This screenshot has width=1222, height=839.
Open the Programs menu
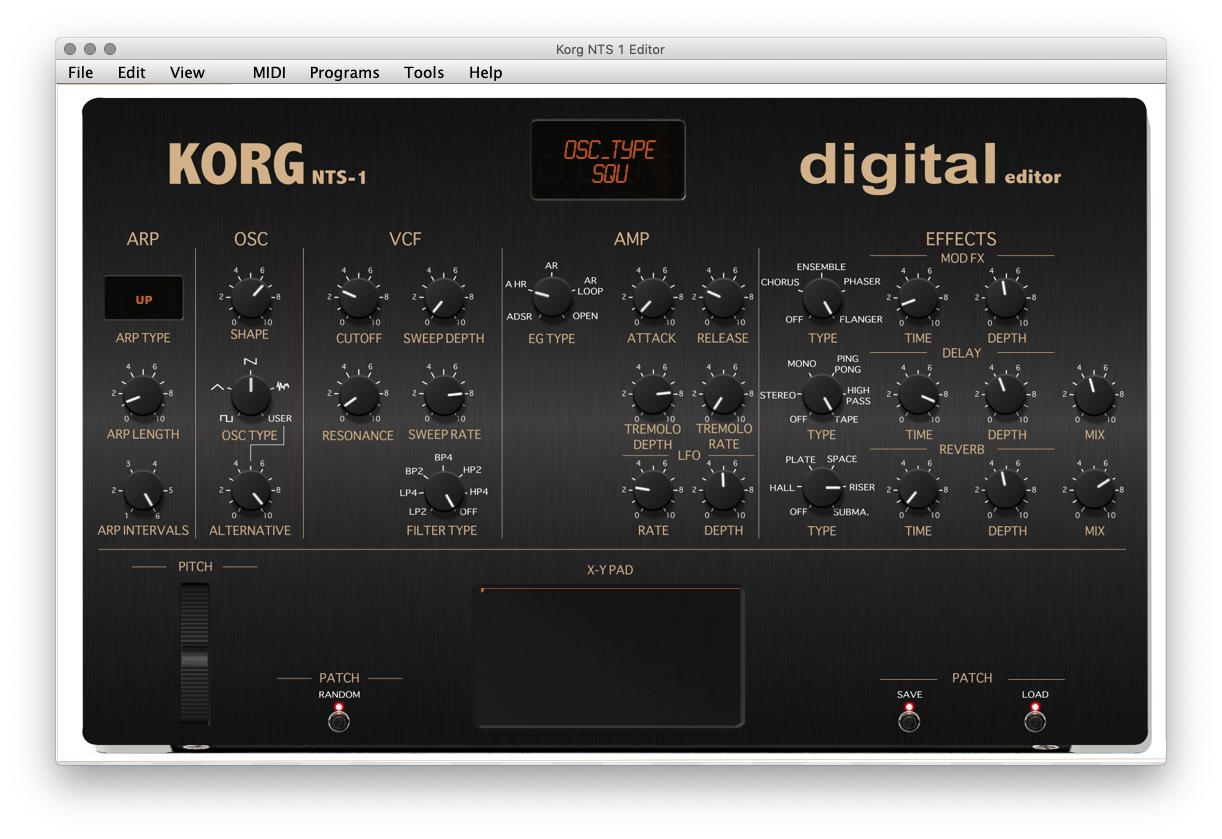tap(344, 72)
